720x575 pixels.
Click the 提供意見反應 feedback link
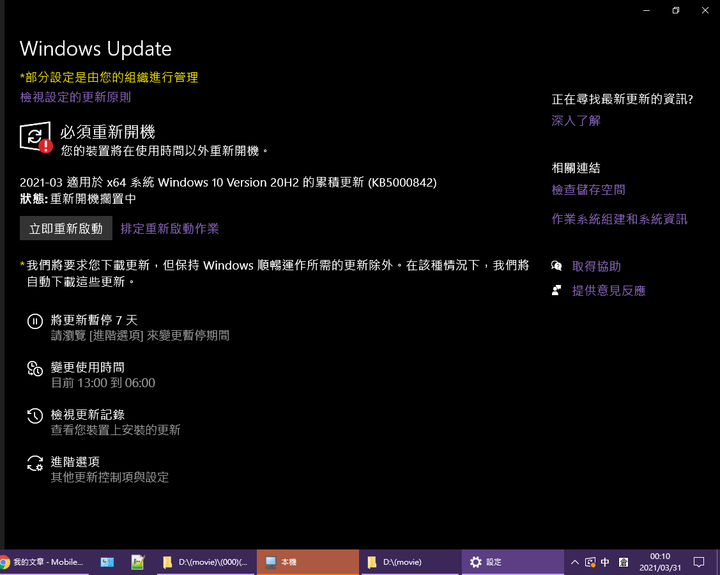pos(608,291)
